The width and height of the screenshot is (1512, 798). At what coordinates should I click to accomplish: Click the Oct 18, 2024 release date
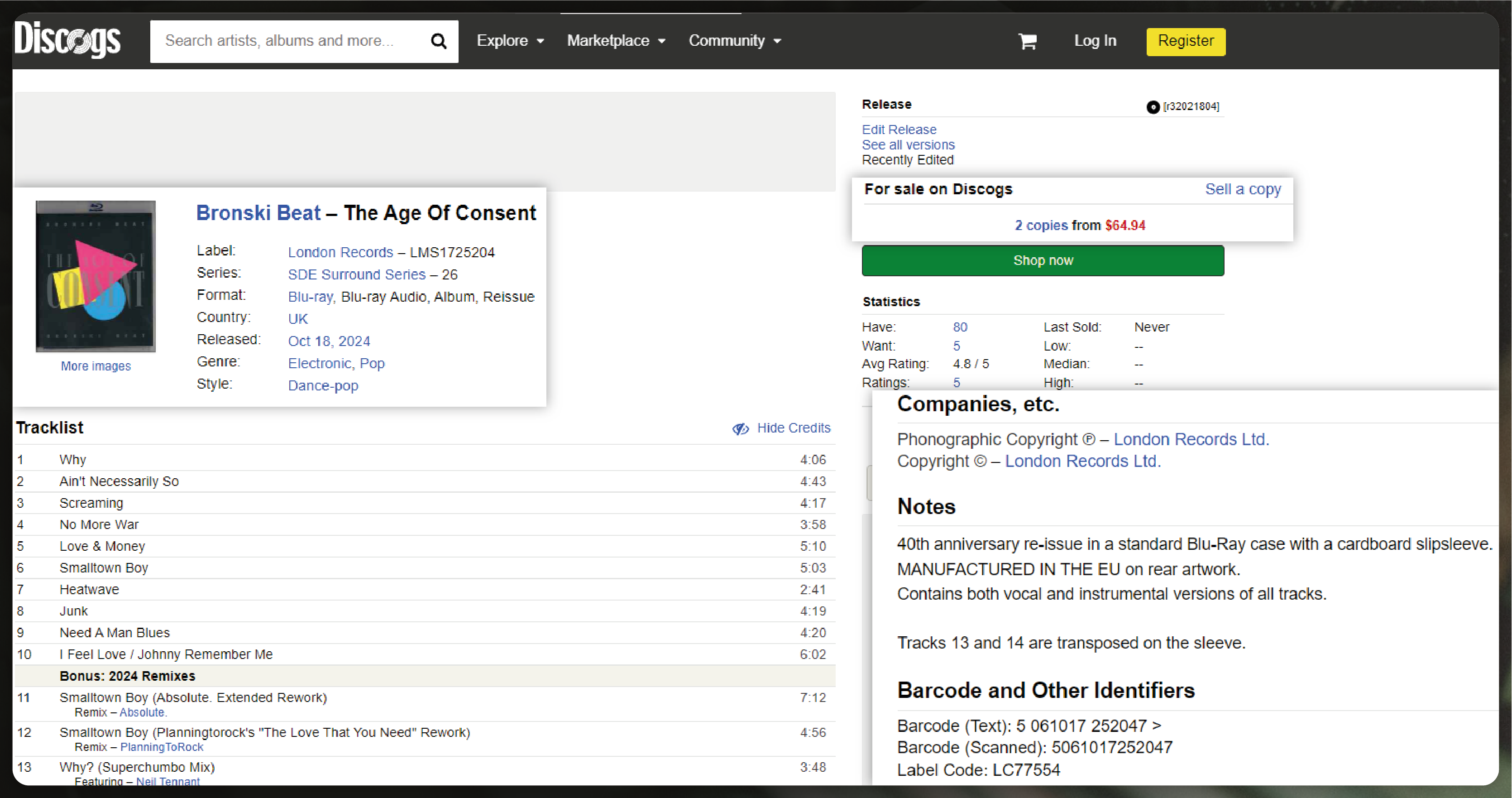(x=329, y=341)
